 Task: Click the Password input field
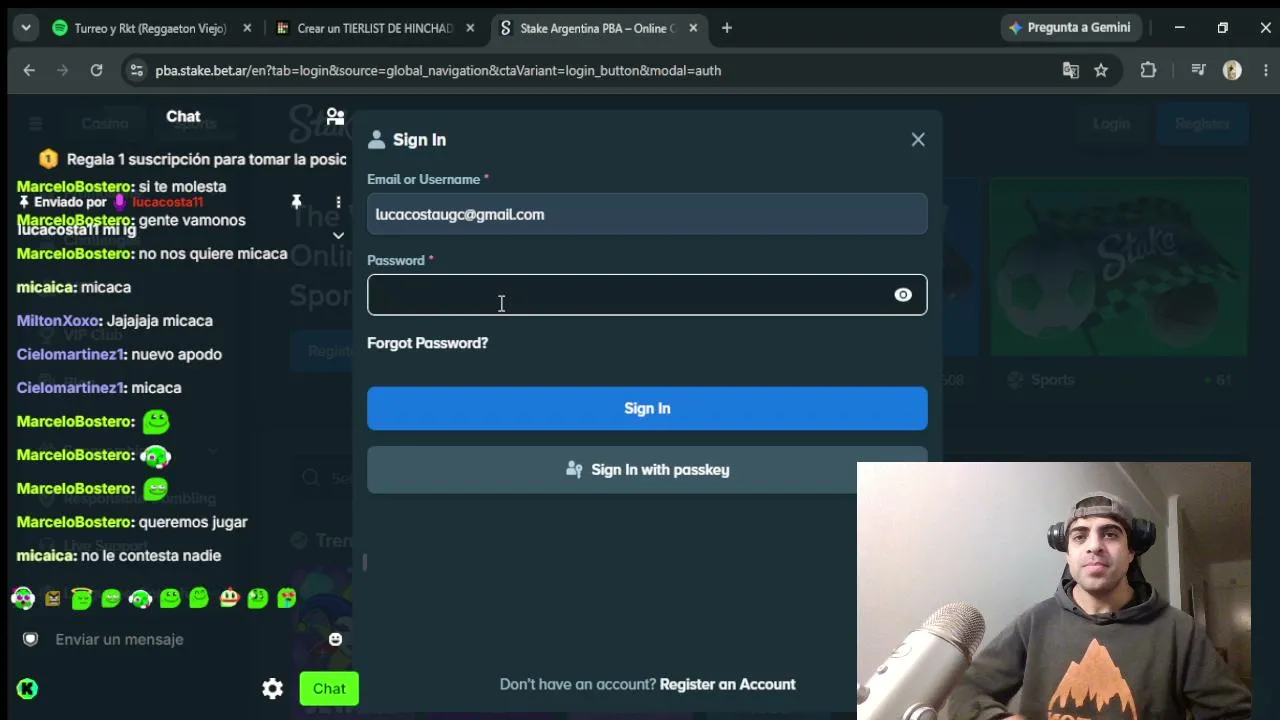(x=647, y=295)
